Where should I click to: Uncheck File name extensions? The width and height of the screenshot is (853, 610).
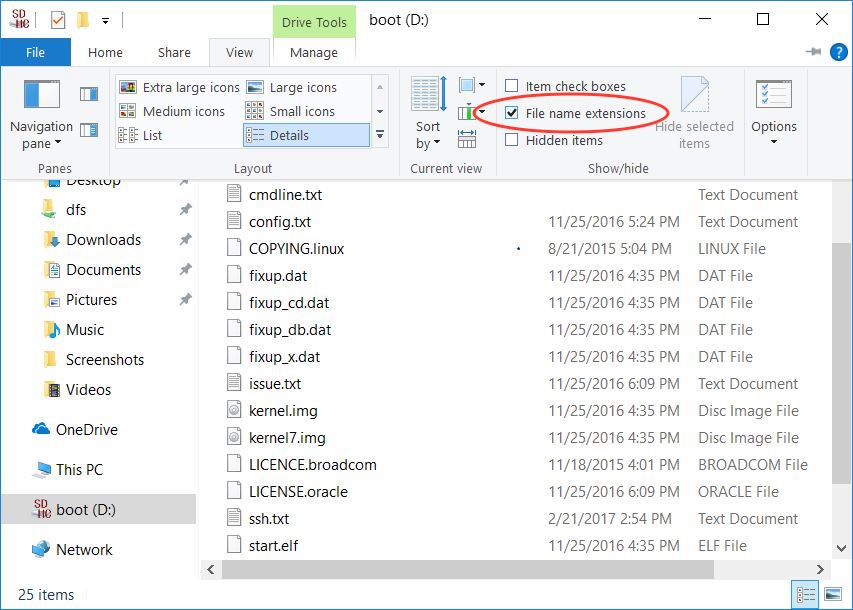[x=512, y=114]
